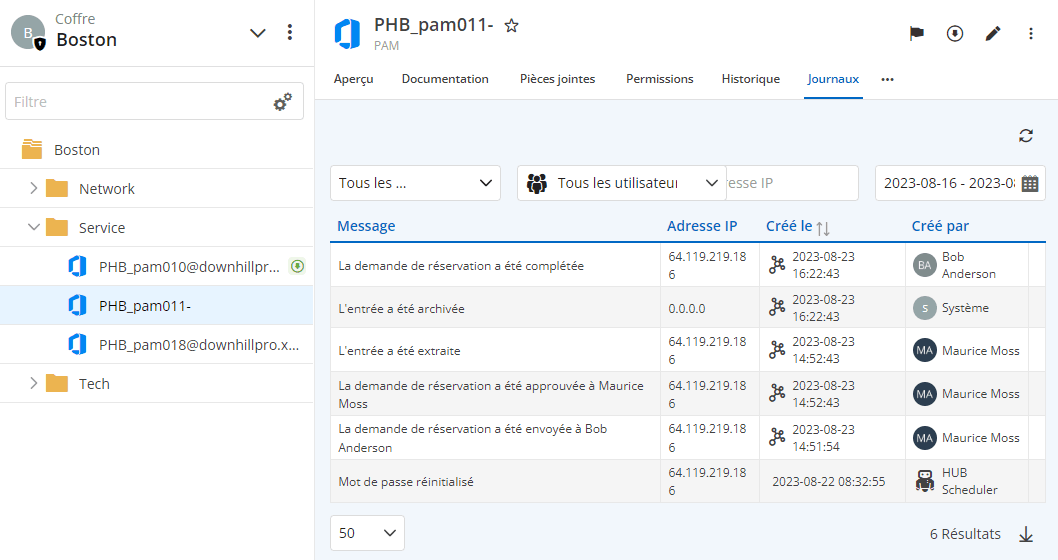Click the PHB_pam011- entry header icon
The height and width of the screenshot is (560, 1058).
(347, 34)
